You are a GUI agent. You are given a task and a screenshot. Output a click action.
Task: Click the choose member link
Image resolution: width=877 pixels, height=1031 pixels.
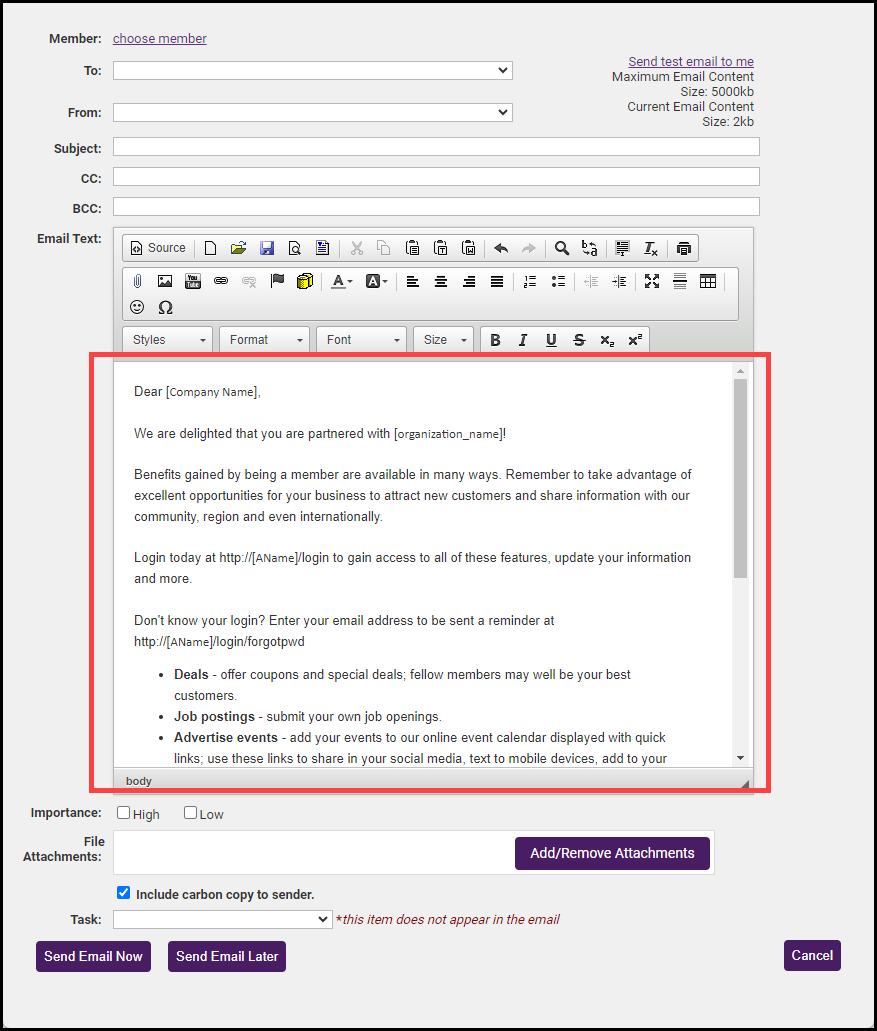(160, 39)
